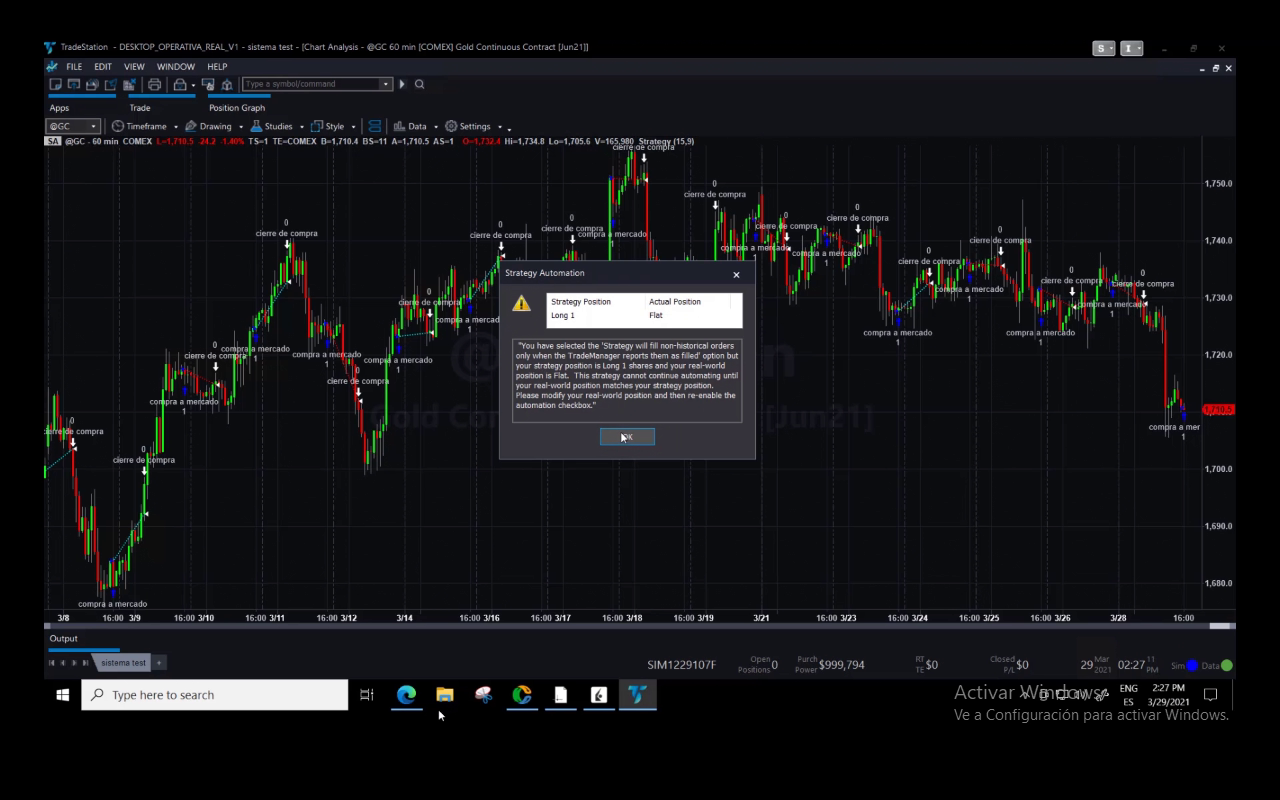1280x800 pixels.
Task: Click the Timeframe clock icon
Action: [118, 126]
